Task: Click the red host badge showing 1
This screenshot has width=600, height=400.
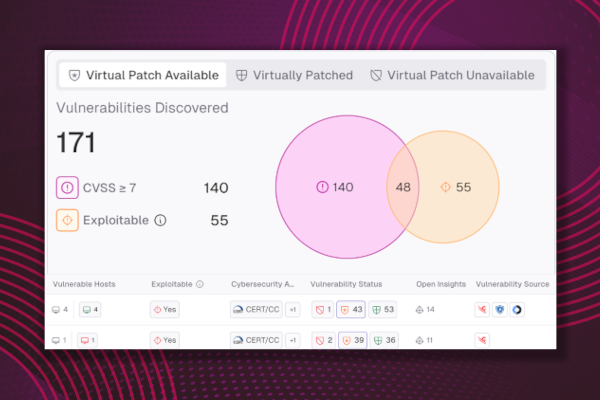Action: (88, 340)
